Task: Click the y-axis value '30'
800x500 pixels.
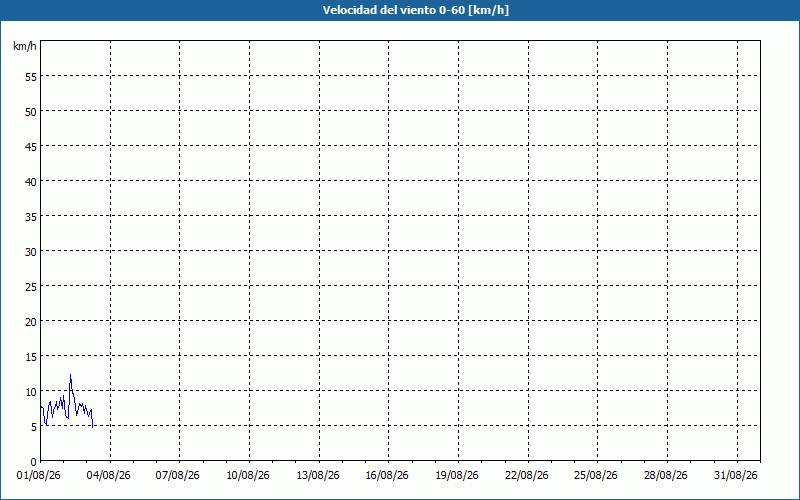Action: pos(31,252)
